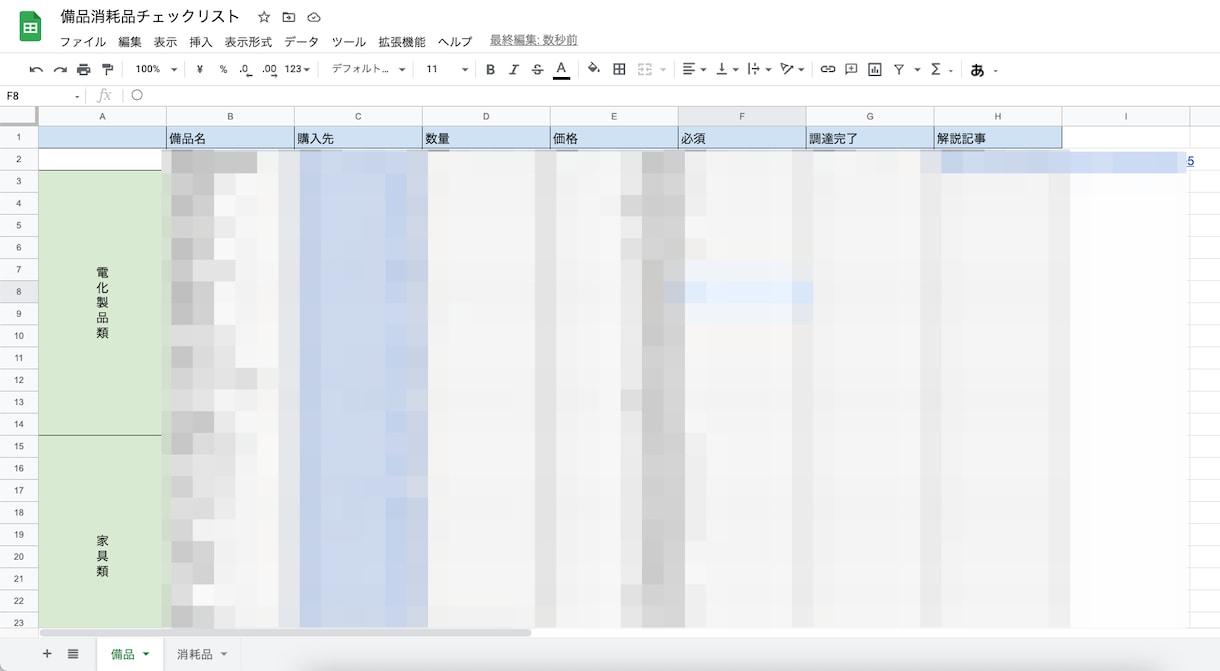Click the All sheets list icon
The height and width of the screenshot is (671, 1220).
click(73, 654)
